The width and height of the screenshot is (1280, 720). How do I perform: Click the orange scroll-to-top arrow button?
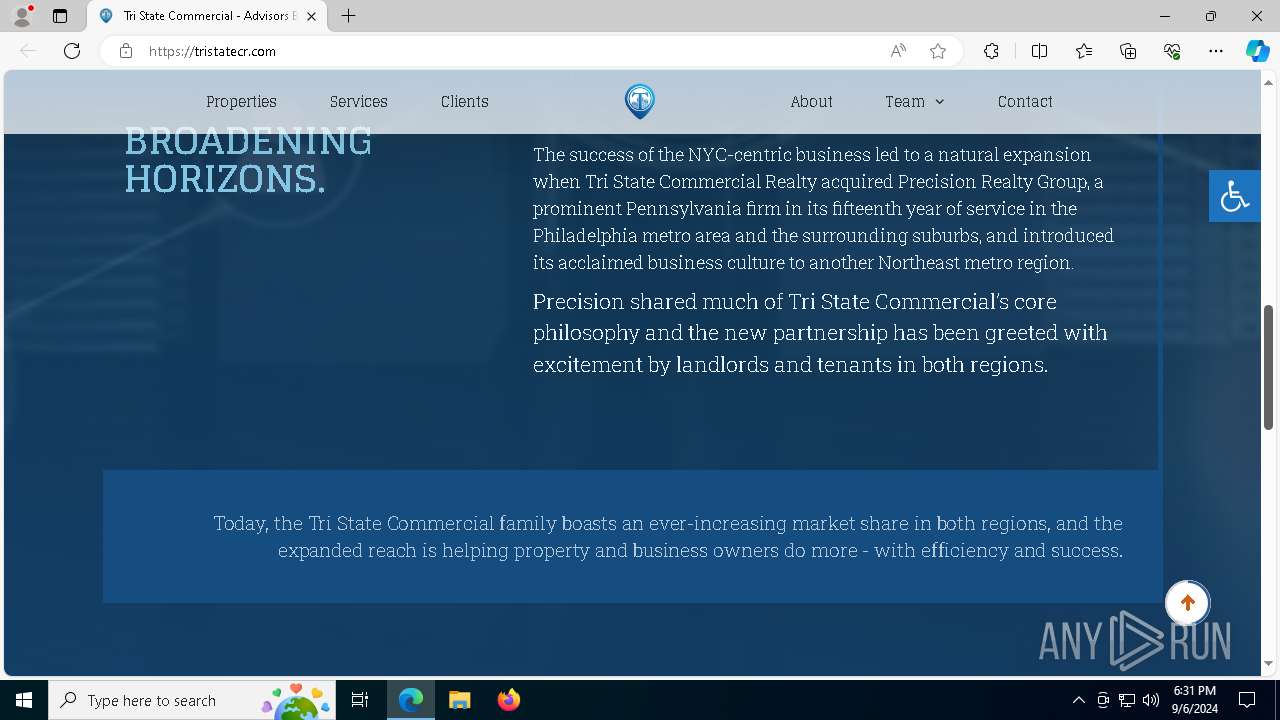point(1188,603)
